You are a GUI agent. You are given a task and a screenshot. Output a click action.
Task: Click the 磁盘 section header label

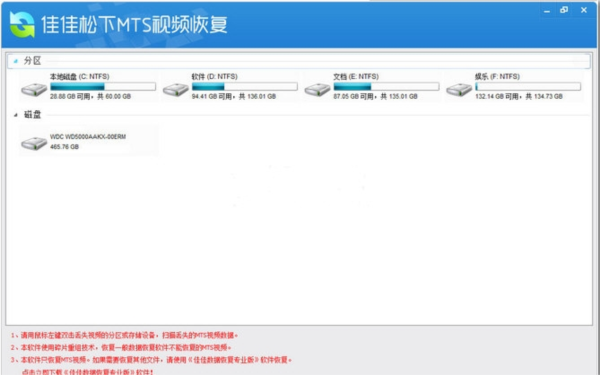[x=33, y=114]
